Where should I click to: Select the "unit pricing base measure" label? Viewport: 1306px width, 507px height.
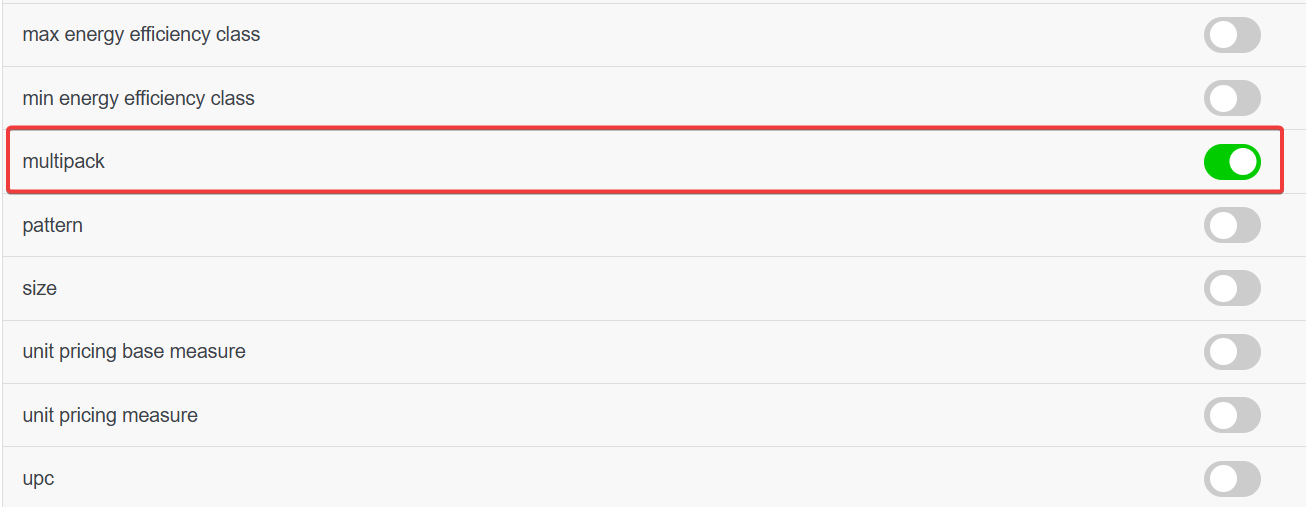[134, 352]
